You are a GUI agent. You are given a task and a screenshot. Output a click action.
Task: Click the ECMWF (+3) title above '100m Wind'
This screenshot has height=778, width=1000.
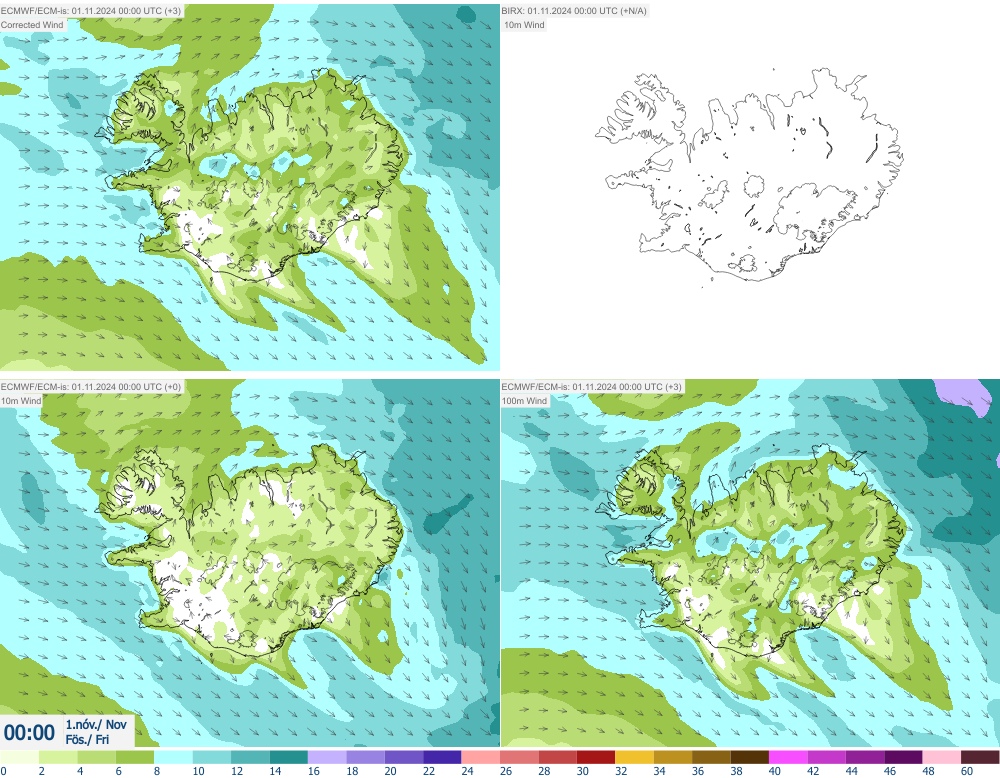click(x=591, y=386)
